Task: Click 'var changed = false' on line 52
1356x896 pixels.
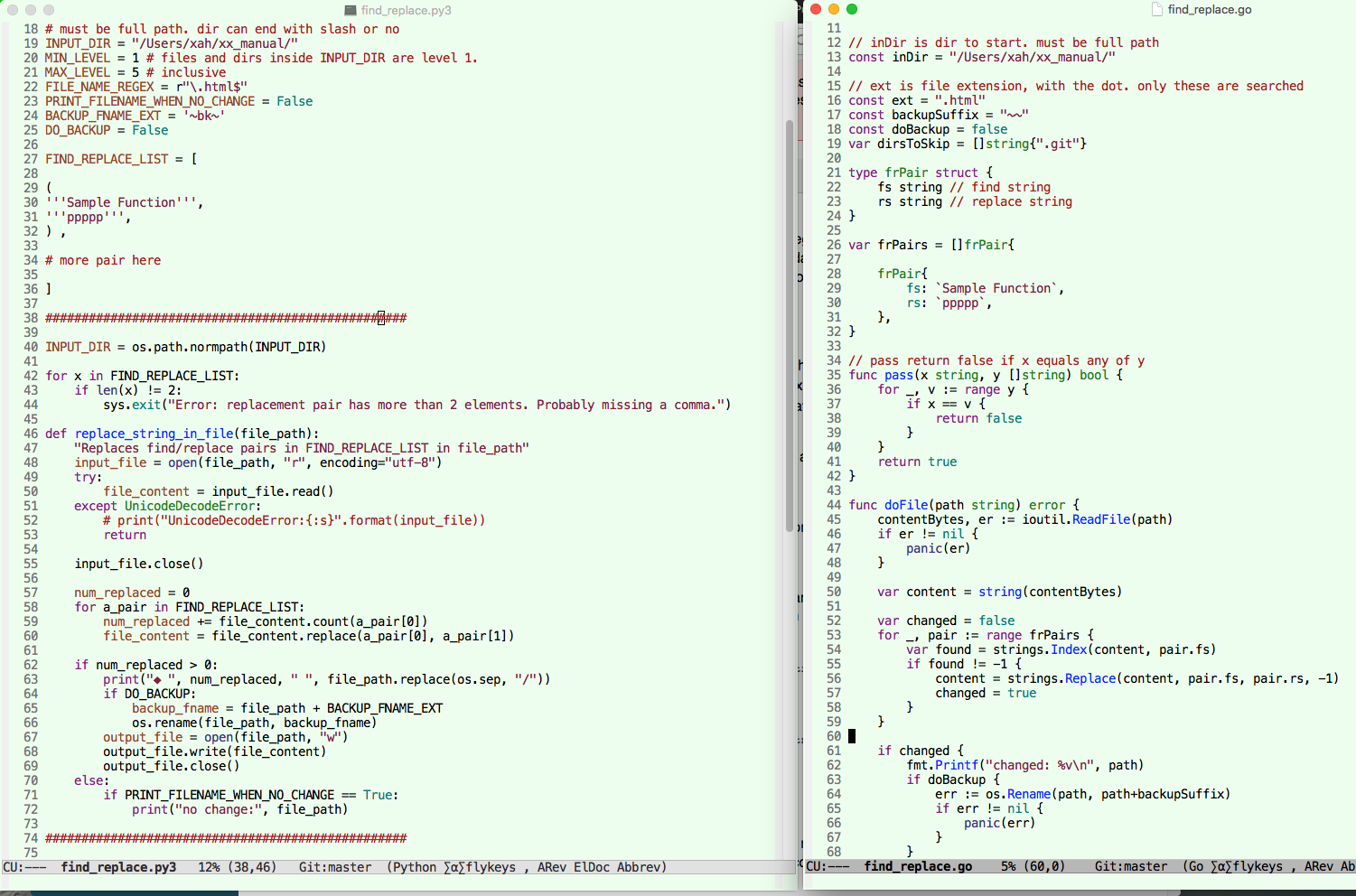Action: pos(946,621)
